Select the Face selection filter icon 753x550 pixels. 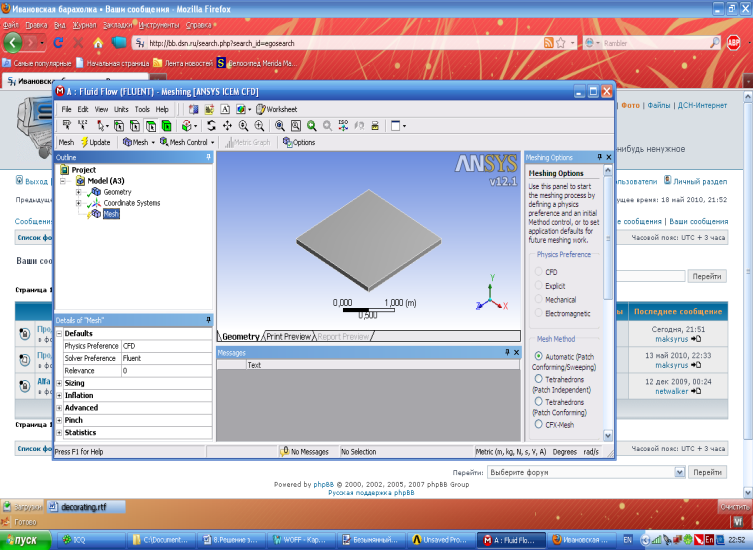point(151,126)
